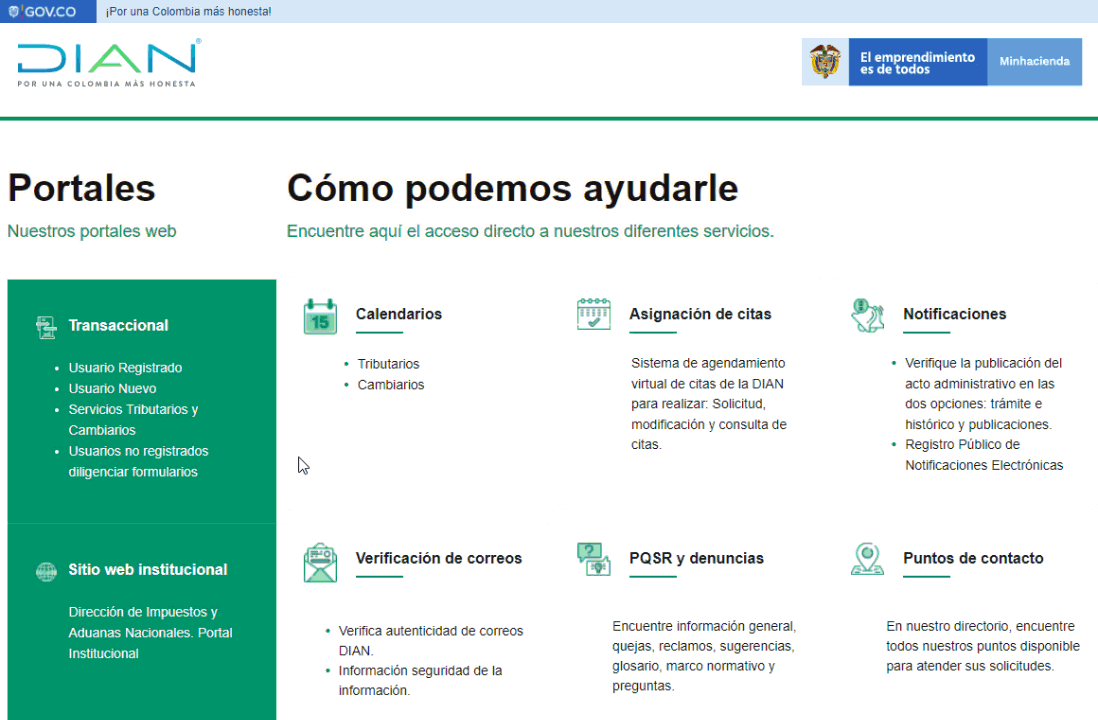This screenshot has height=720, width=1098.
Task: Open the Asignación de citas schedule icon
Action: tap(594, 314)
